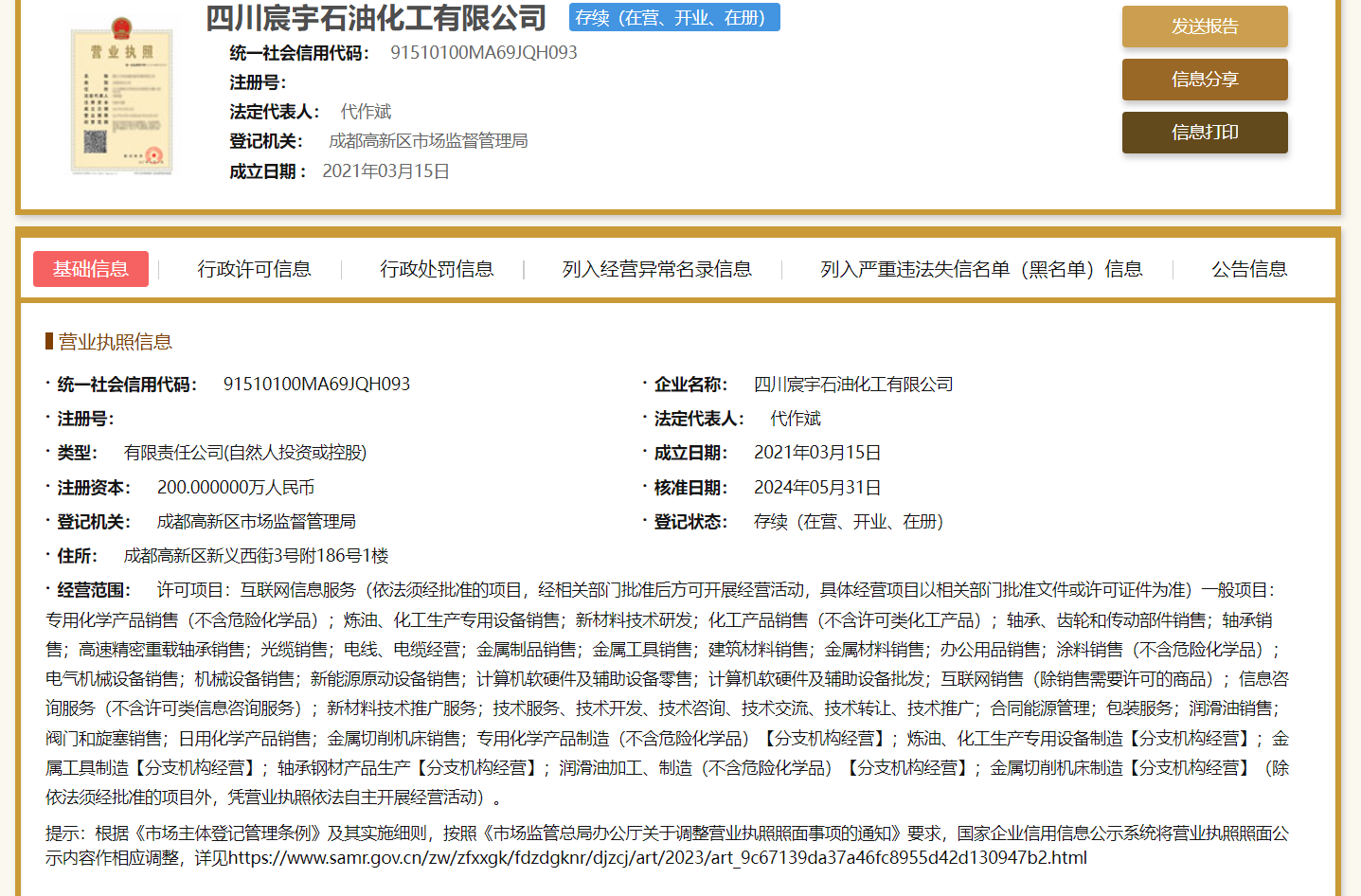
Task: Open 列入经营异常名录信息 tab
Action: (656, 269)
